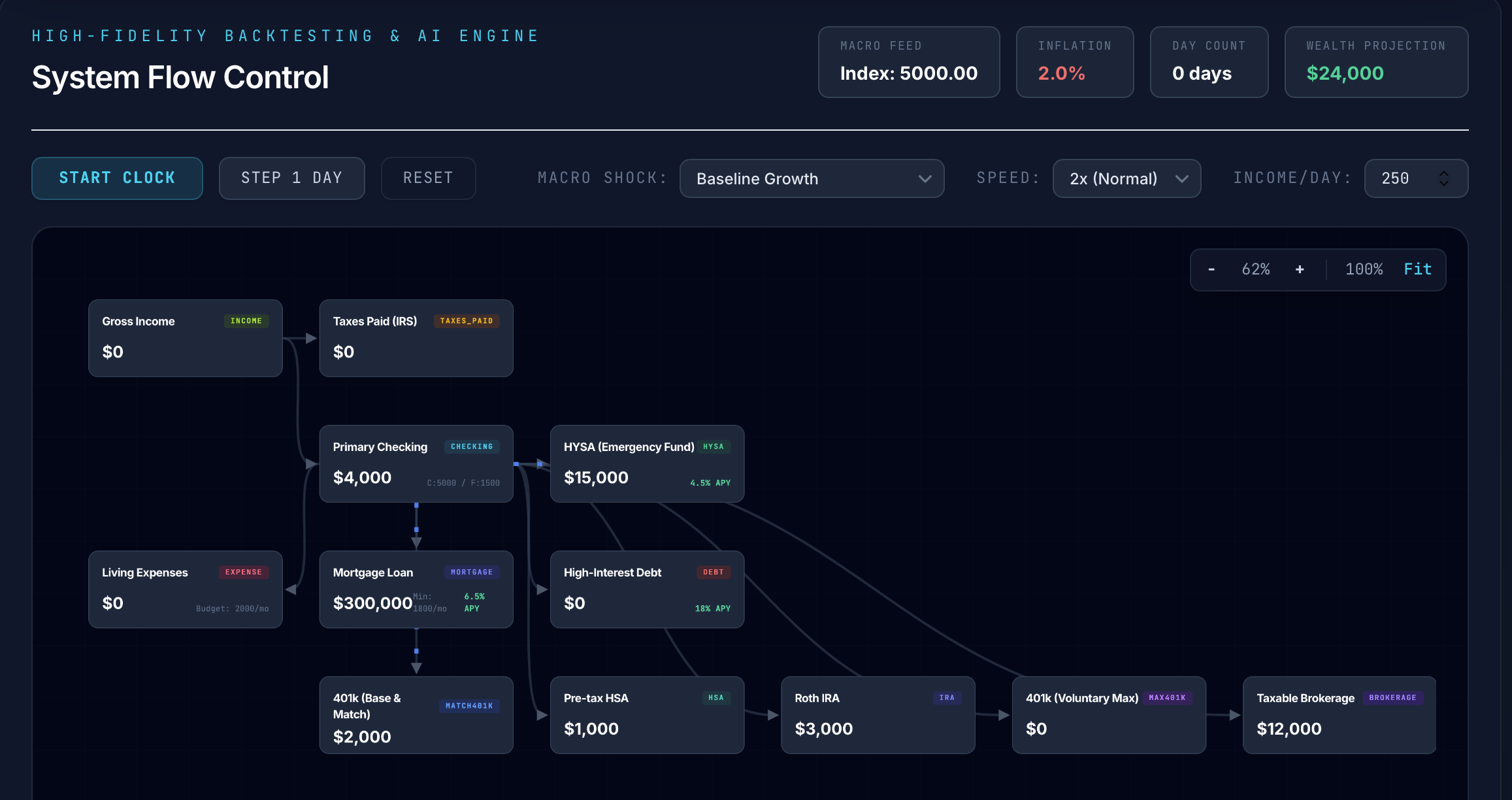The image size is (1512, 800).
Task: Click the MAX401K tag badge
Action: click(1167, 697)
